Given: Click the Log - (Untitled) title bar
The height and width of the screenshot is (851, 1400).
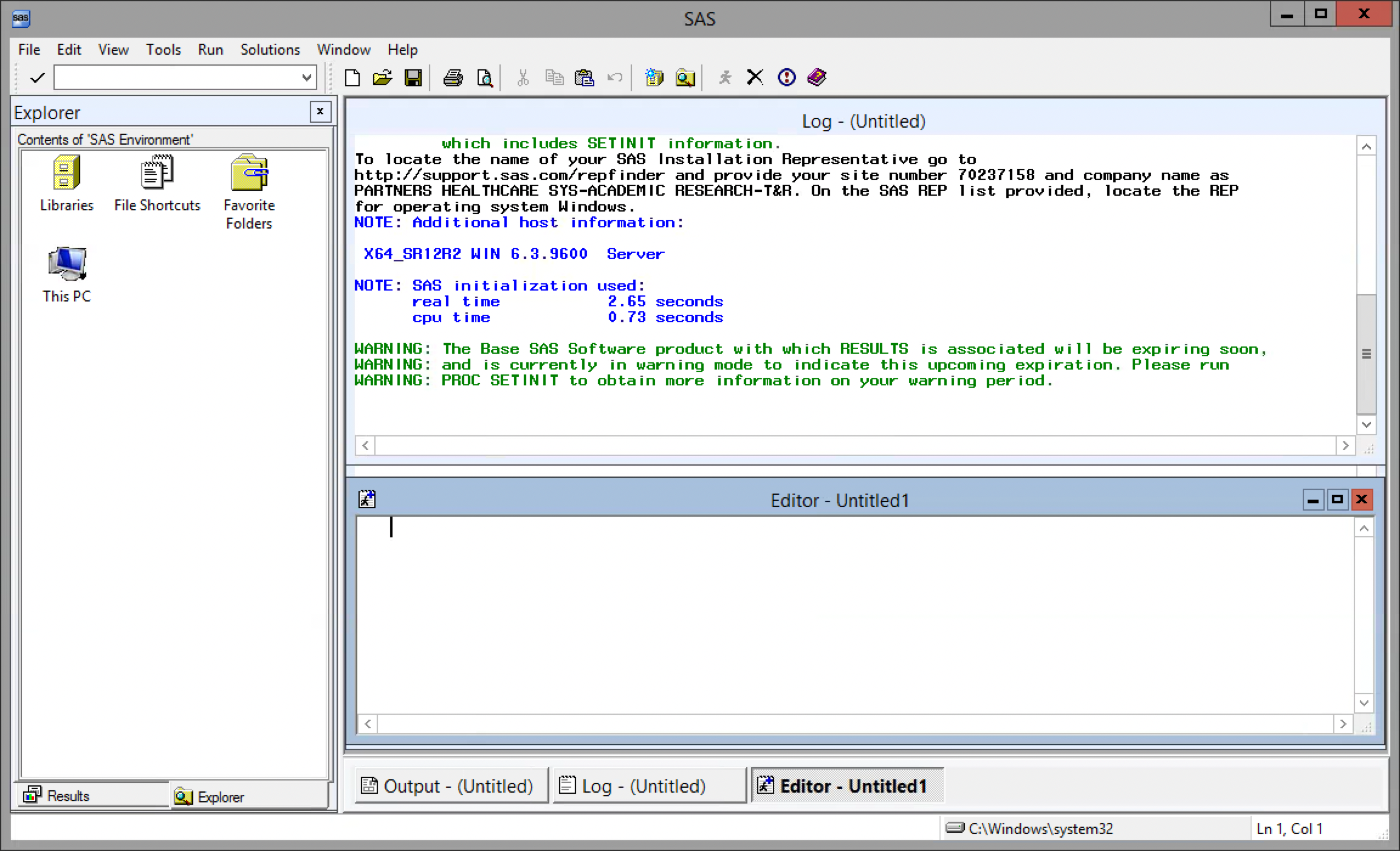Looking at the screenshot, I should pos(863,121).
